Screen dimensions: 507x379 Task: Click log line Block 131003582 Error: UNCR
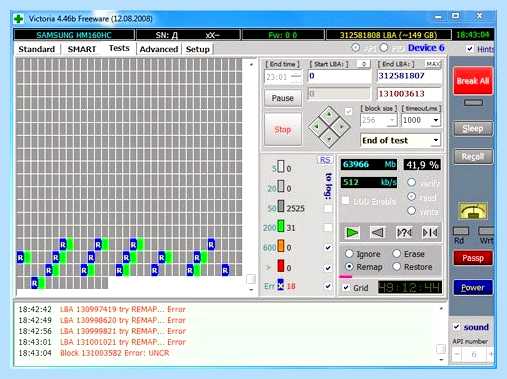(x=114, y=353)
